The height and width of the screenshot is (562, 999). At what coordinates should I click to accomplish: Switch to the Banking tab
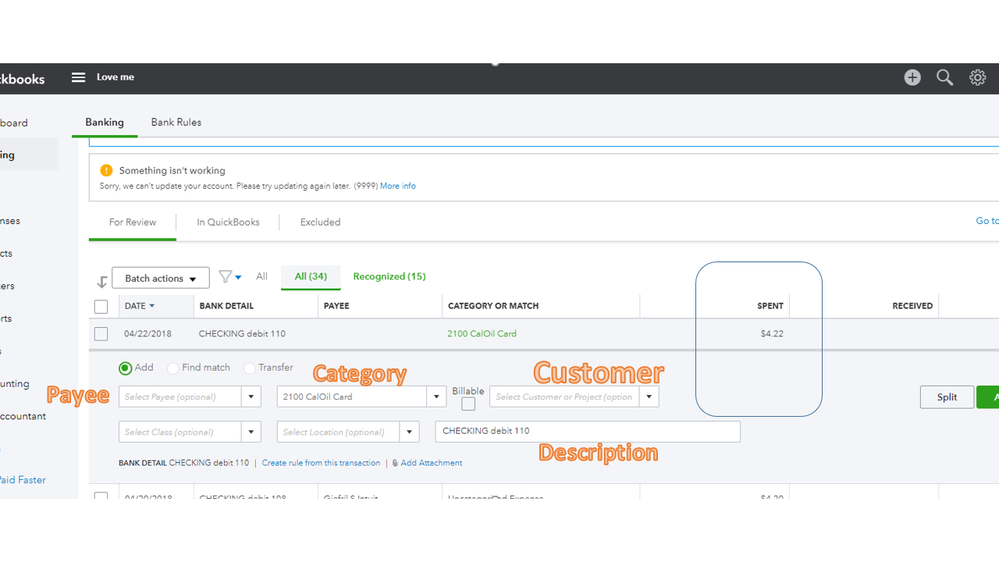pos(104,122)
